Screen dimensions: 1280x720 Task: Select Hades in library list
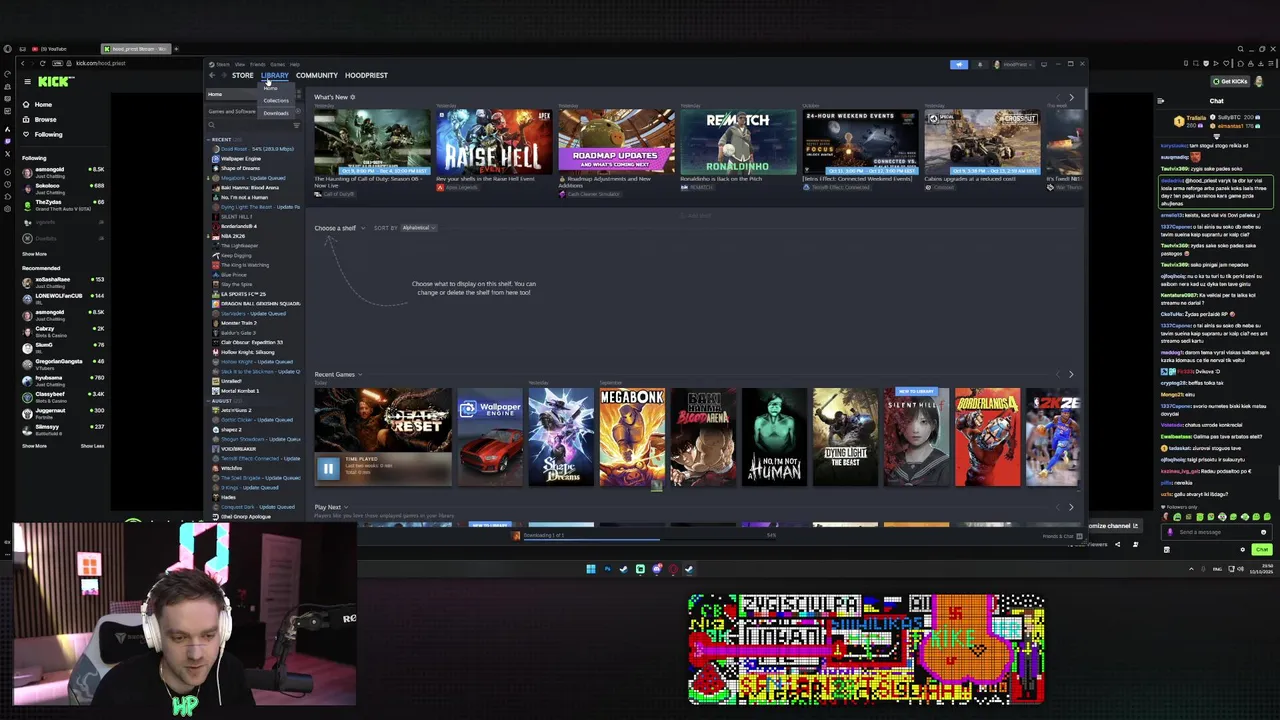tap(228, 497)
